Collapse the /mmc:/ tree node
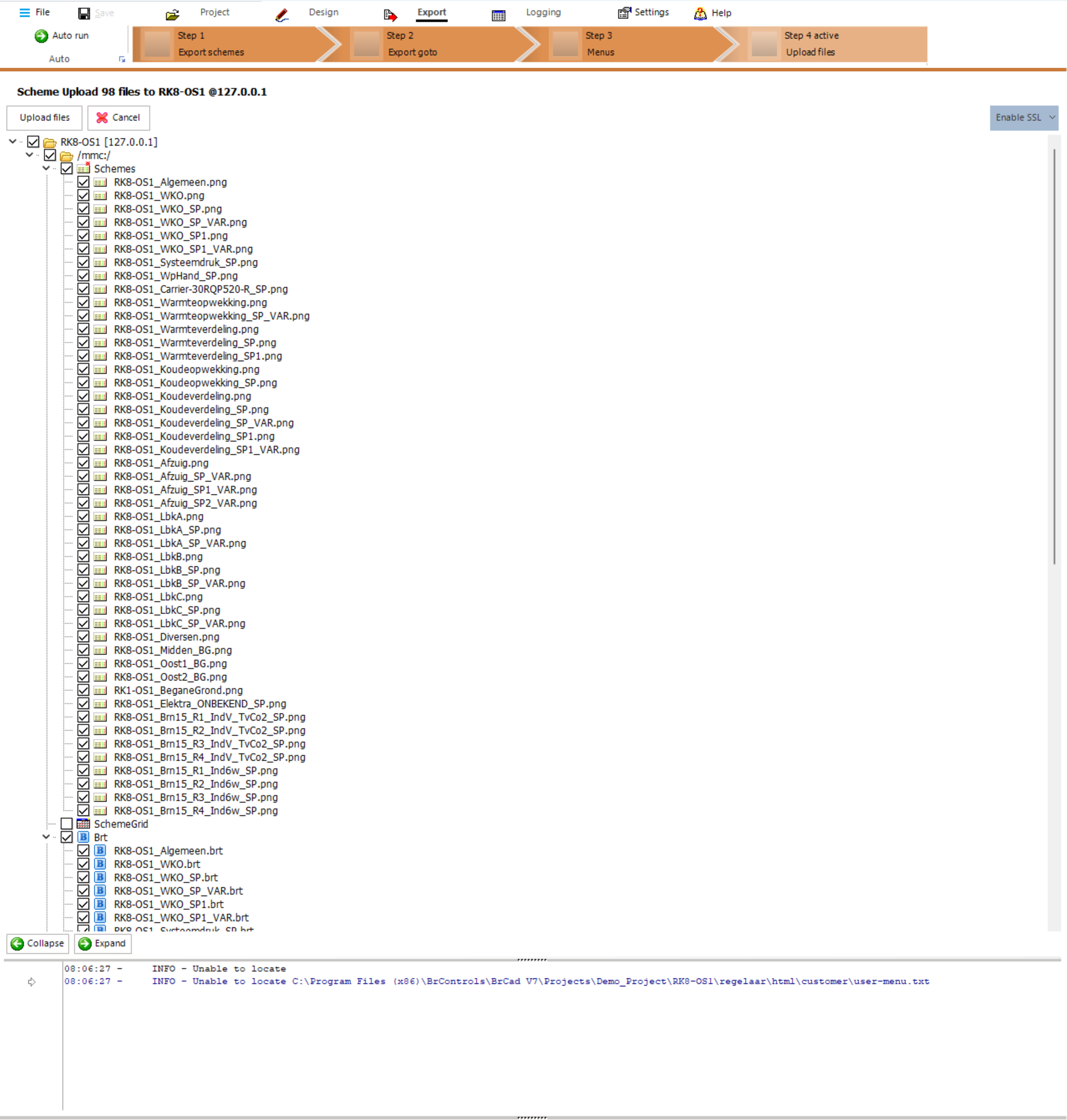Viewport: 1067px width, 1120px height. click(x=30, y=155)
